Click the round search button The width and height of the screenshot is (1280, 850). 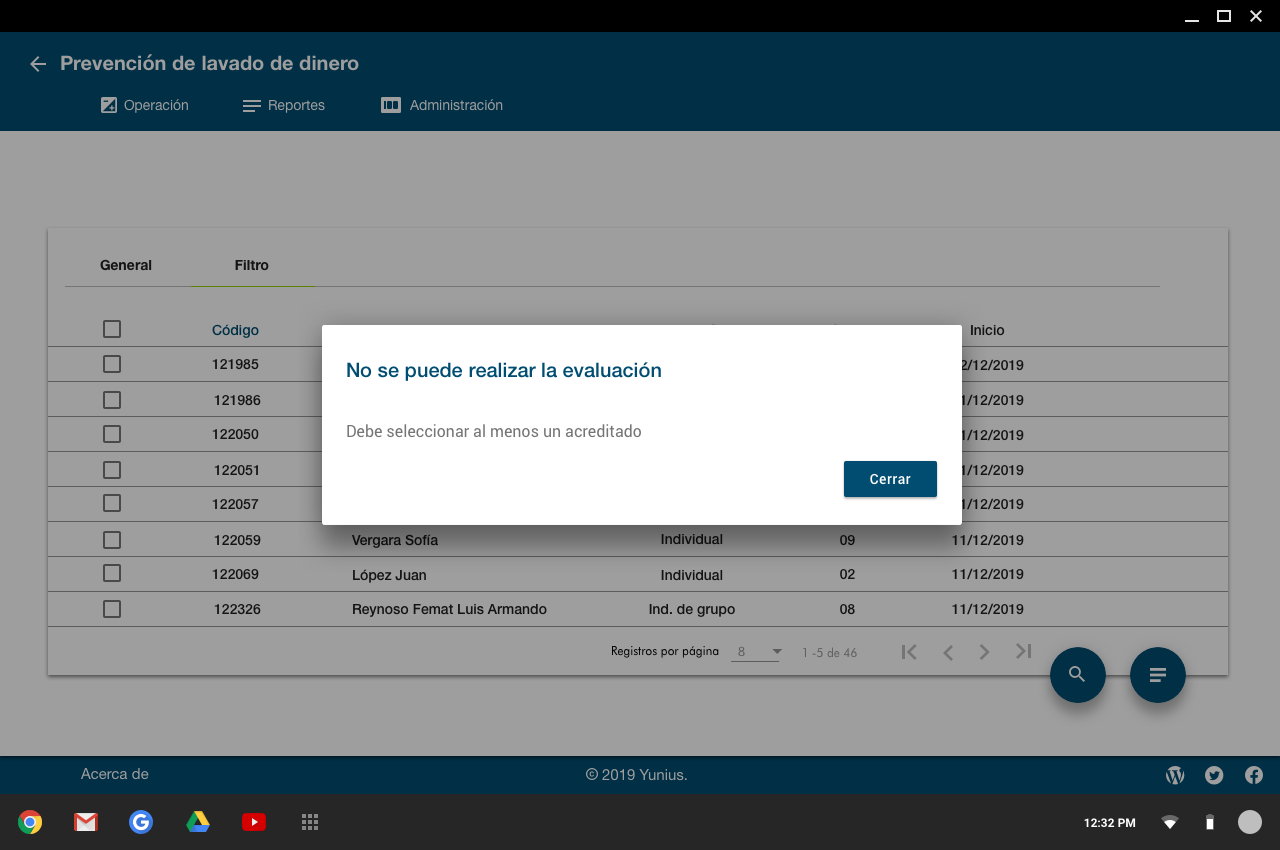coord(1077,675)
